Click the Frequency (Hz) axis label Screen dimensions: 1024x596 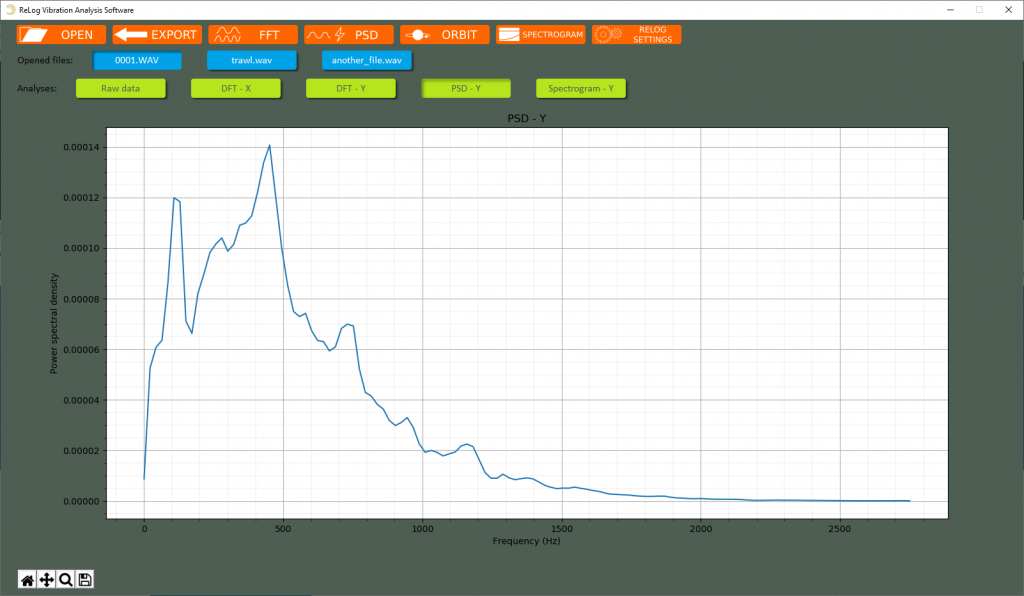click(526, 541)
